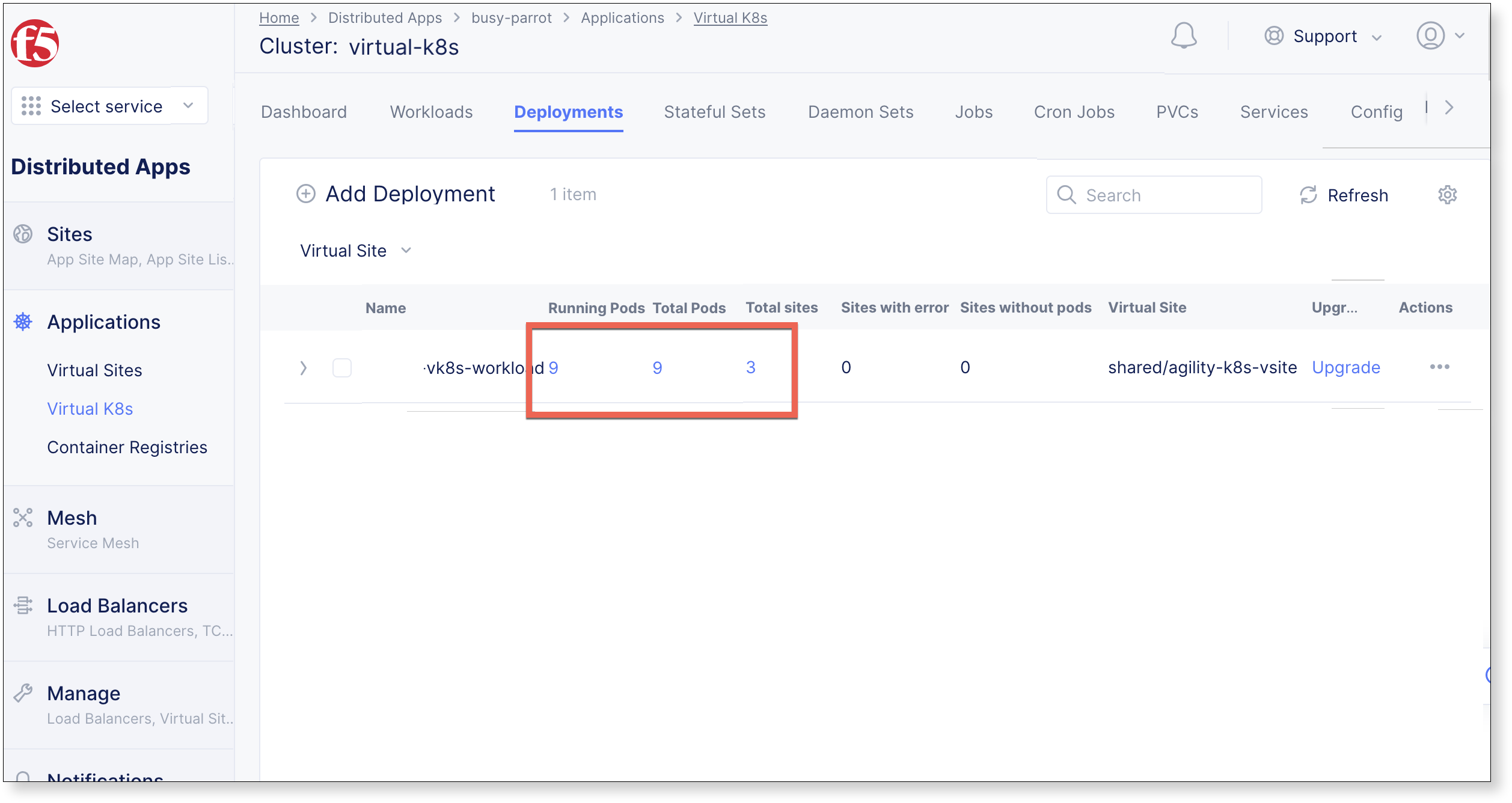1512x803 pixels.
Task: Click the Sites with error column header
Action: click(895, 308)
